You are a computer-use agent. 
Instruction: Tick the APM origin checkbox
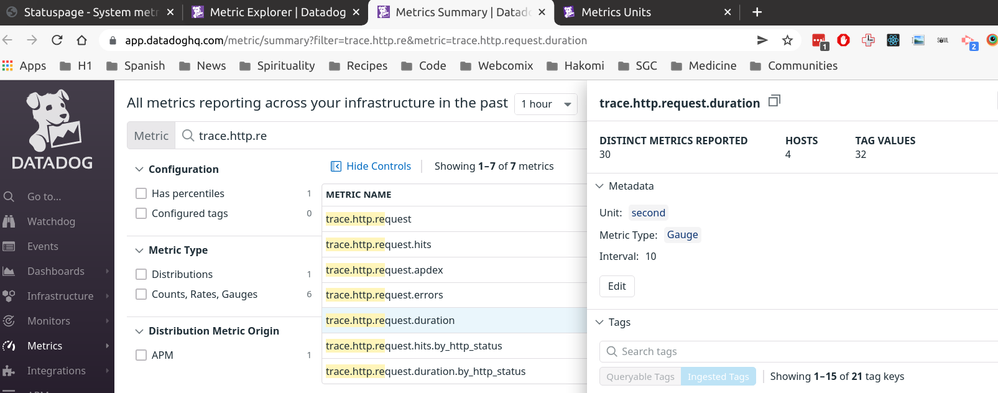tap(141, 355)
